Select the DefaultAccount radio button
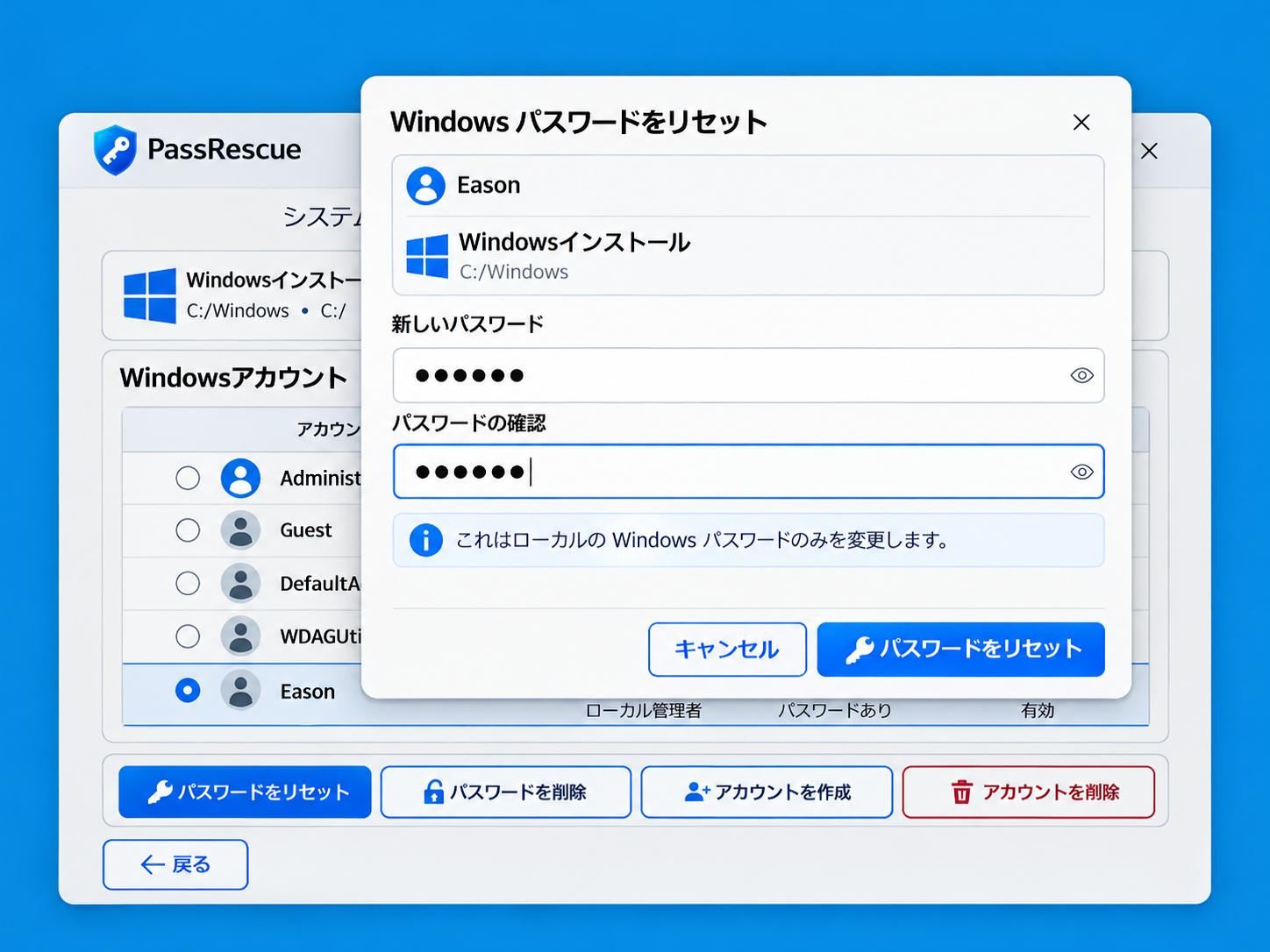This screenshot has width=1270, height=952. [188, 584]
